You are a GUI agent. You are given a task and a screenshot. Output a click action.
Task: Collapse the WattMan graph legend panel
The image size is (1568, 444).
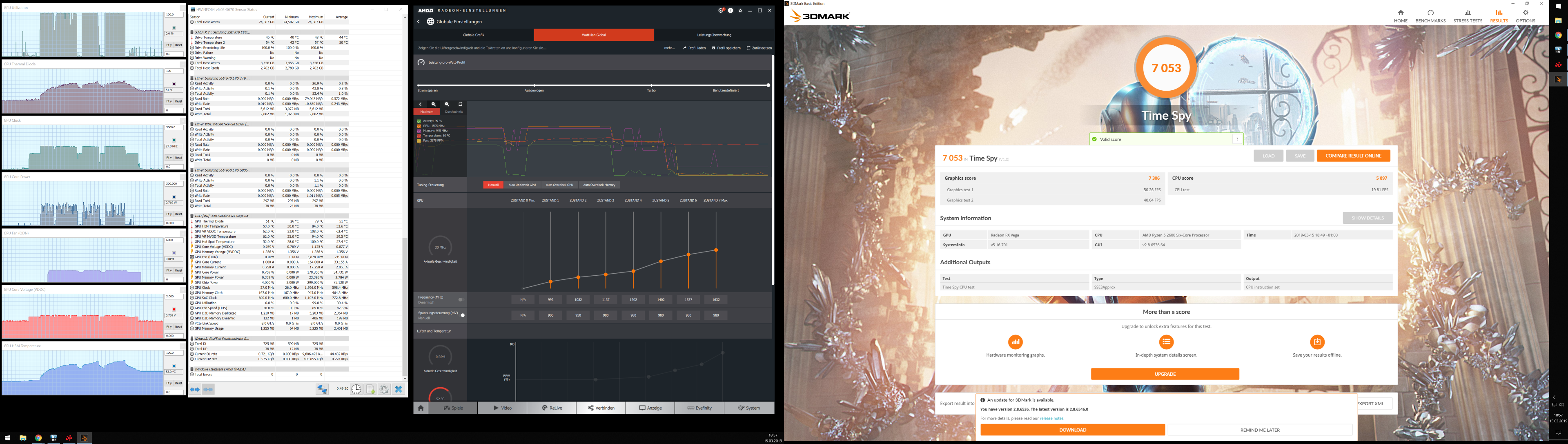[420, 104]
